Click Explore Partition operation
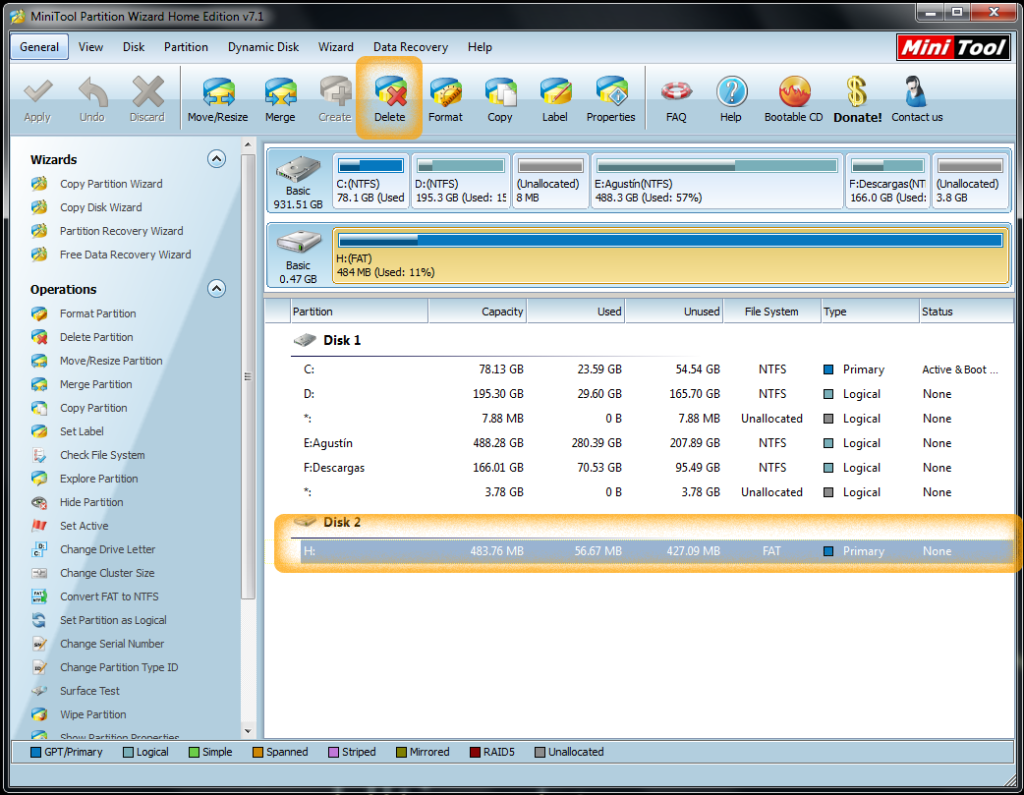 pyautogui.click(x=99, y=478)
